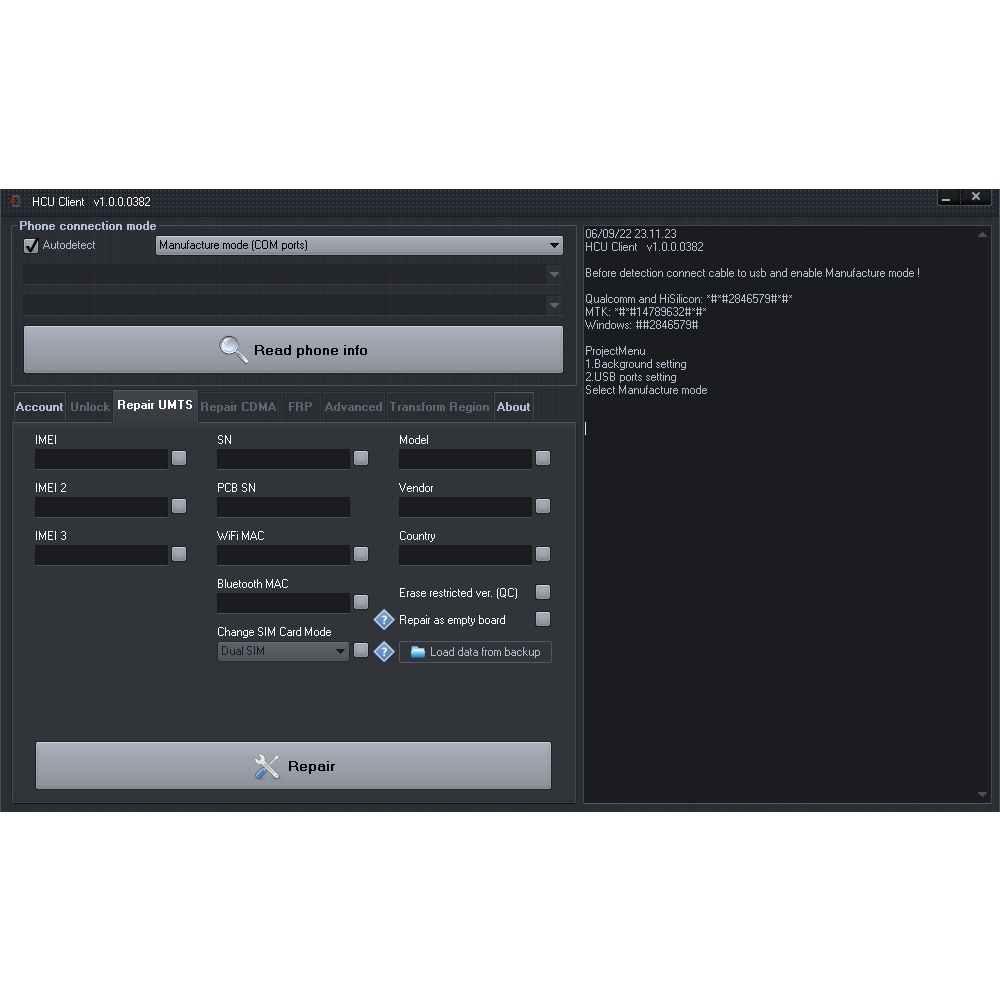The image size is (1000, 1000).
Task: Click folder icon in Load data from backup
Action: tap(418, 652)
